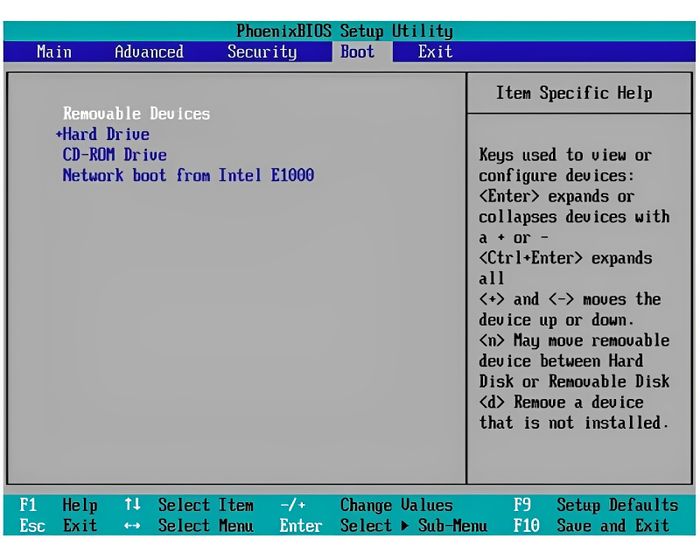
Task: Select Network boot from Intel E1000
Action: 188,175
